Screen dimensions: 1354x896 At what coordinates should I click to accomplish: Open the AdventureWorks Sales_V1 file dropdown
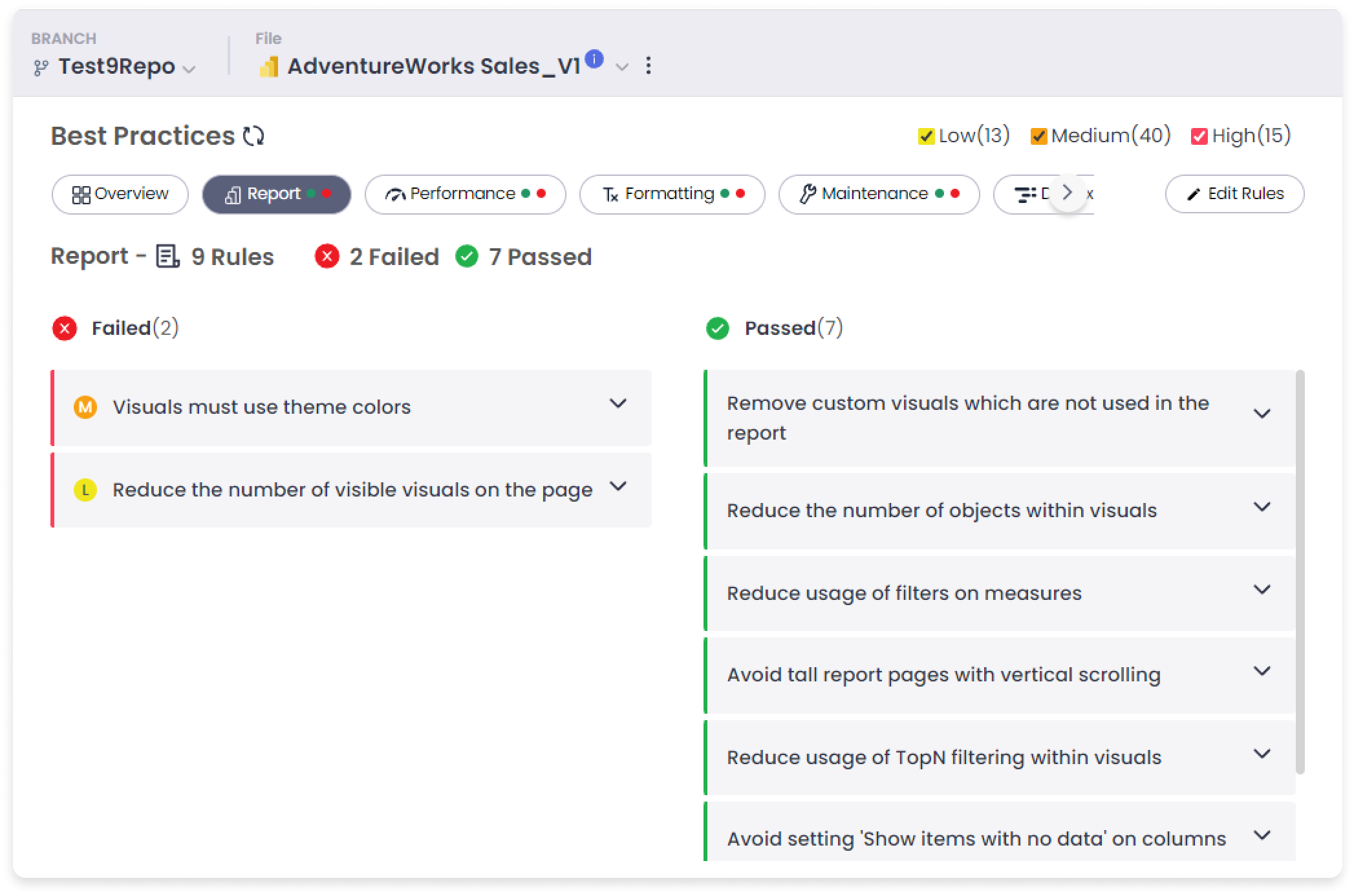pos(621,67)
